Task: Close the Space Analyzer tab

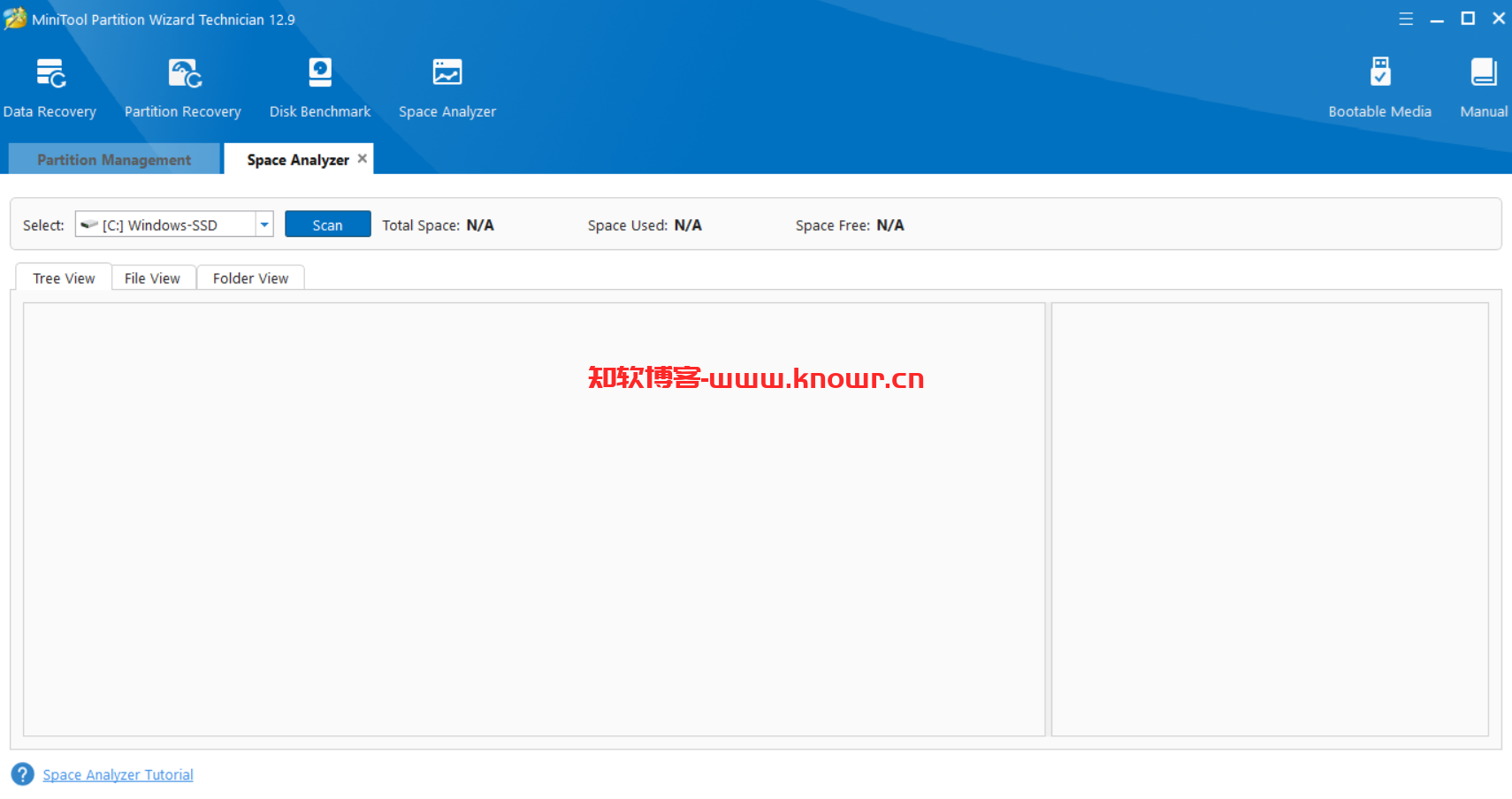Action: point(362,158)
